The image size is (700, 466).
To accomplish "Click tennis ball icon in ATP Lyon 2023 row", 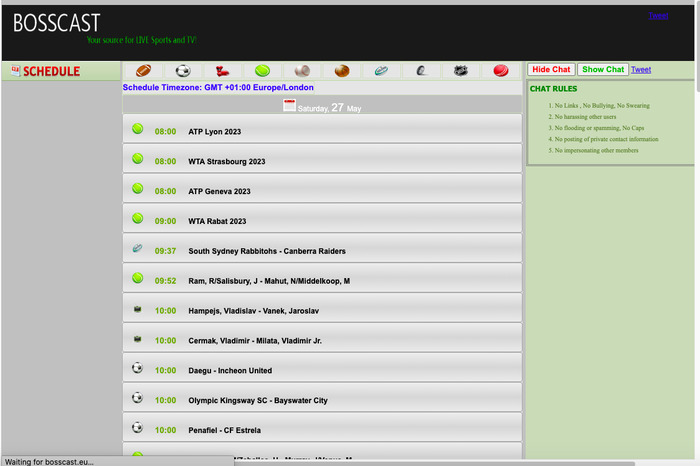I will coord(138,129).
